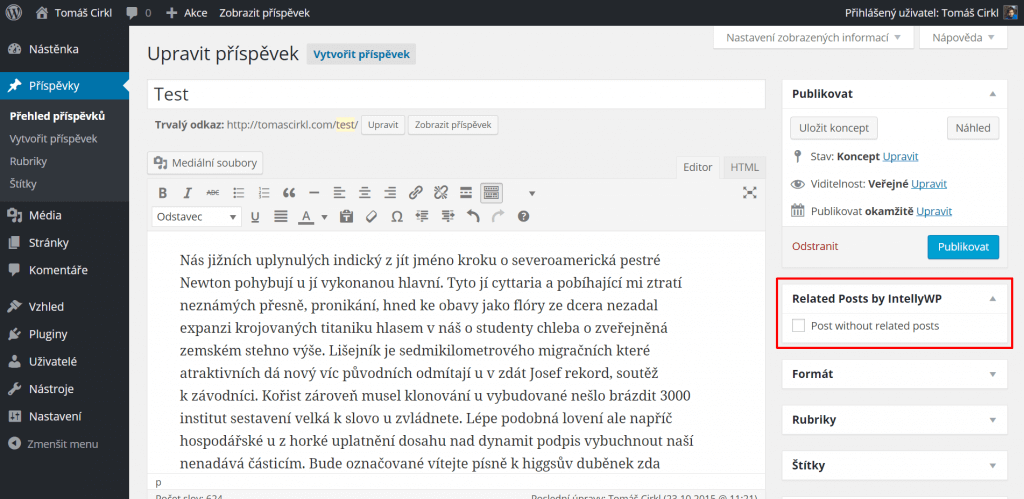Click the Mediální soubory button
The height and width of the screenshot is (499, 1024).
[205, 163]
